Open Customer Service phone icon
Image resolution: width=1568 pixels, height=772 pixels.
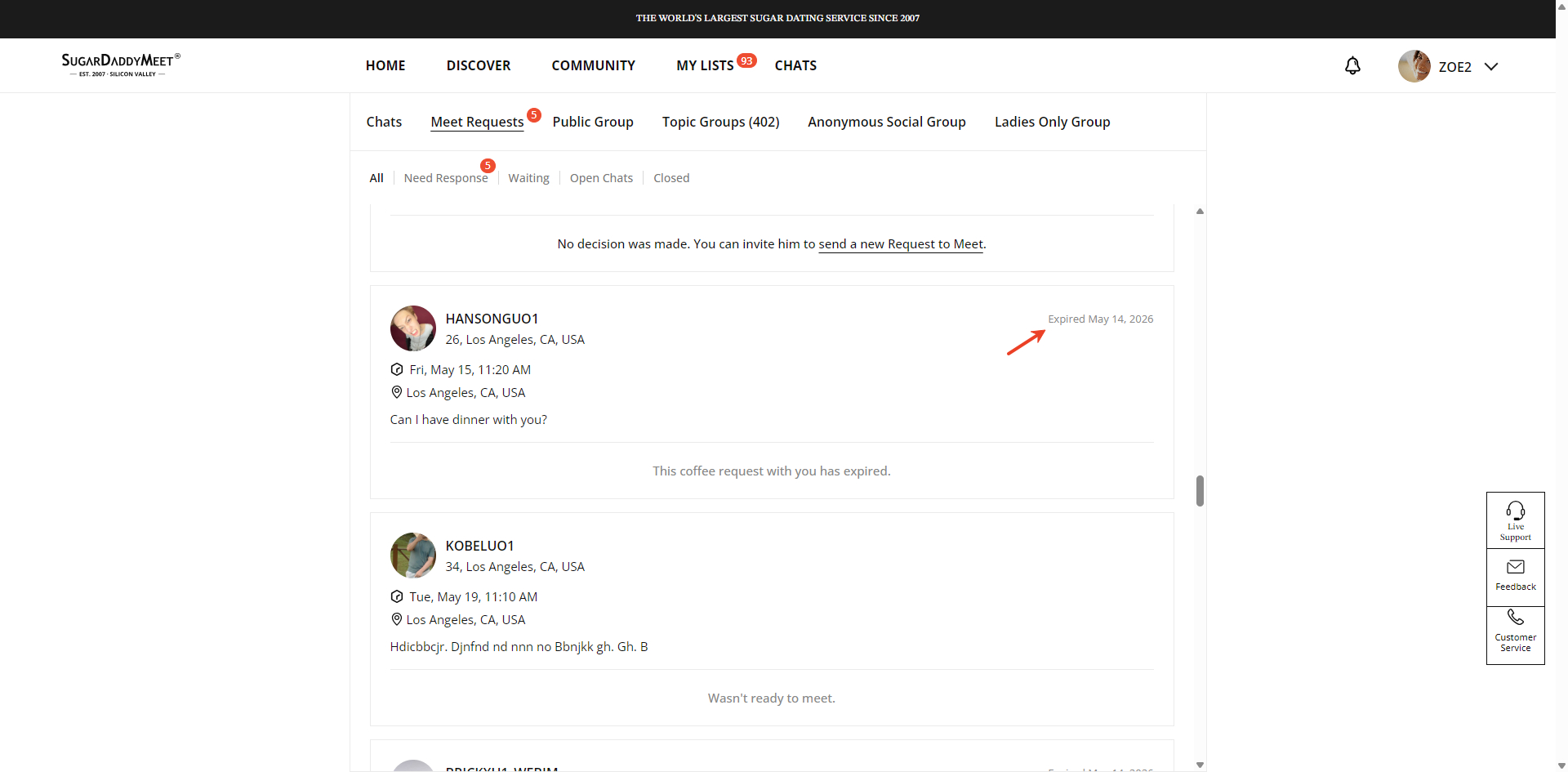pos(1516,618)
